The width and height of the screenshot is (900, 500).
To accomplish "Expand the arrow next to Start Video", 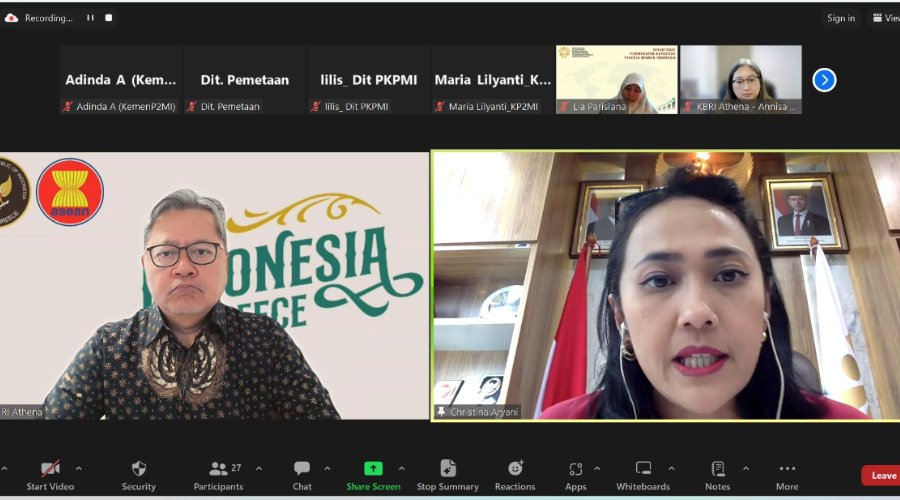I will (x=79, y=468).
